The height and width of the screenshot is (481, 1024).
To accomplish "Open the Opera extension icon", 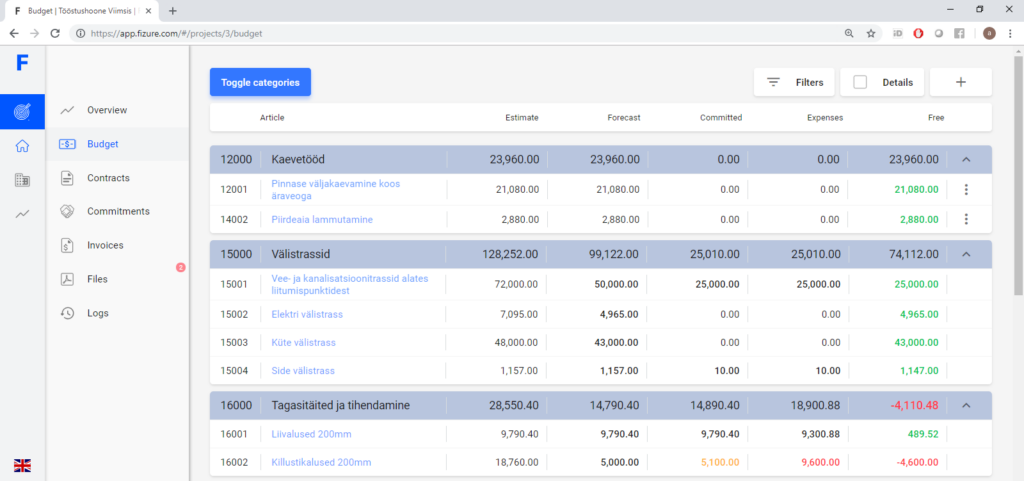I will pos(918,33).
